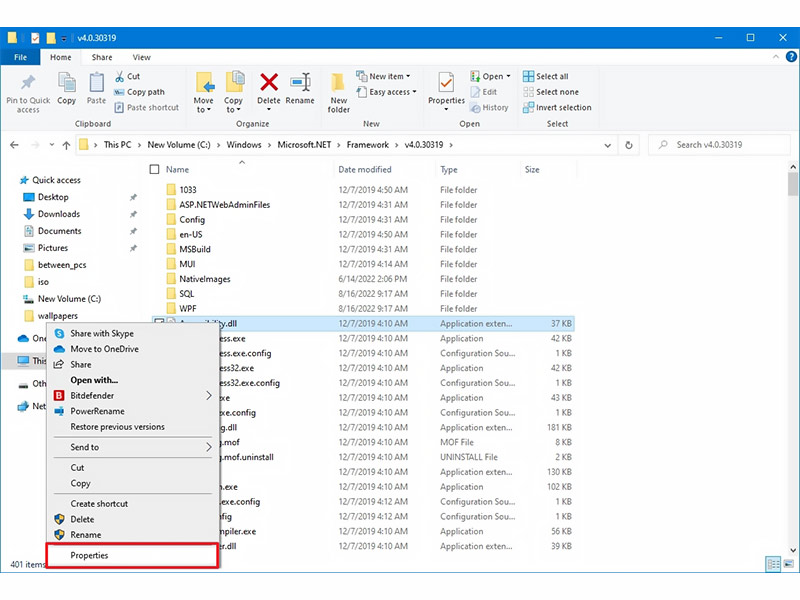
Task: Sort by the Type column header
Action: tap(448, 169)
